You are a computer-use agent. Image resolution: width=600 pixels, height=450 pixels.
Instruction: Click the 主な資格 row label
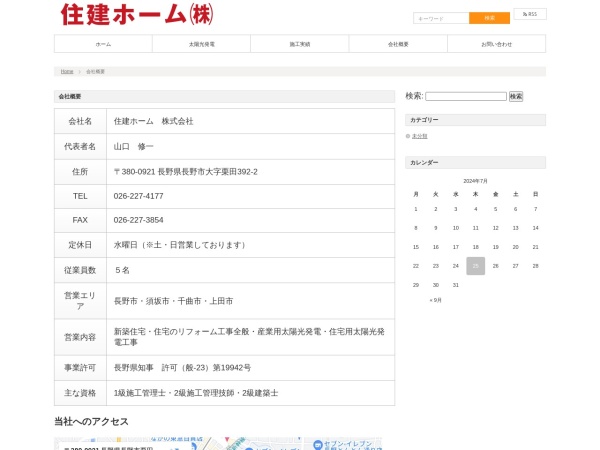pyautogui.click(x=80, y=393)
